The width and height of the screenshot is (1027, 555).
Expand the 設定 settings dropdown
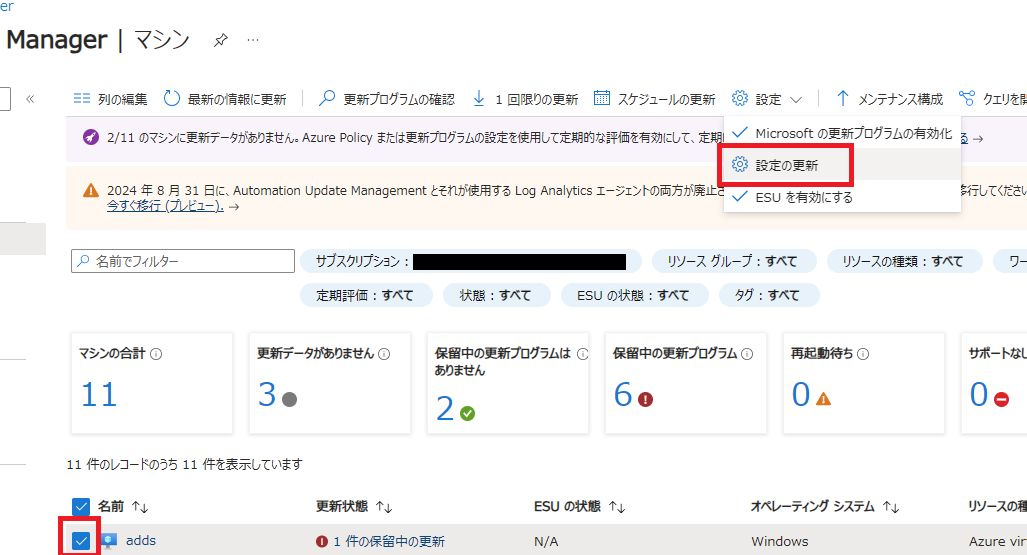767,99
